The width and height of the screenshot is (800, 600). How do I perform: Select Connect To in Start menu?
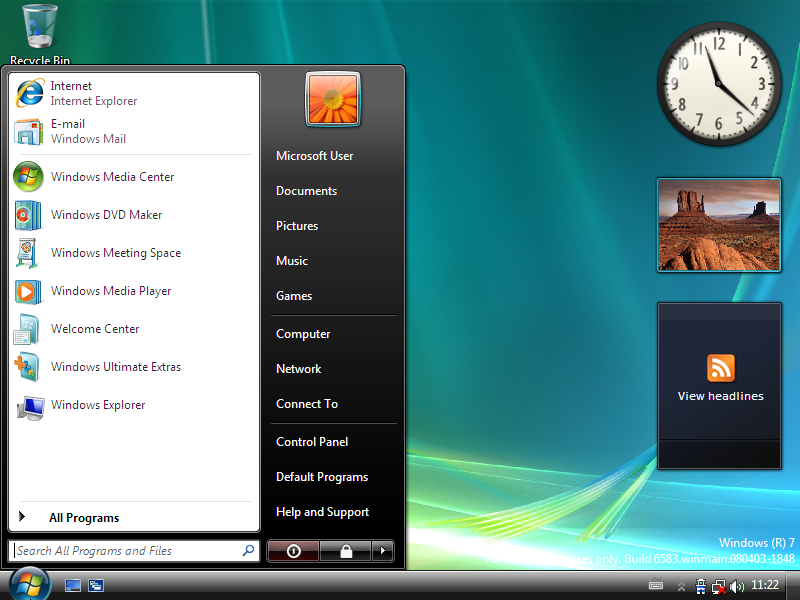coord(307,404)
